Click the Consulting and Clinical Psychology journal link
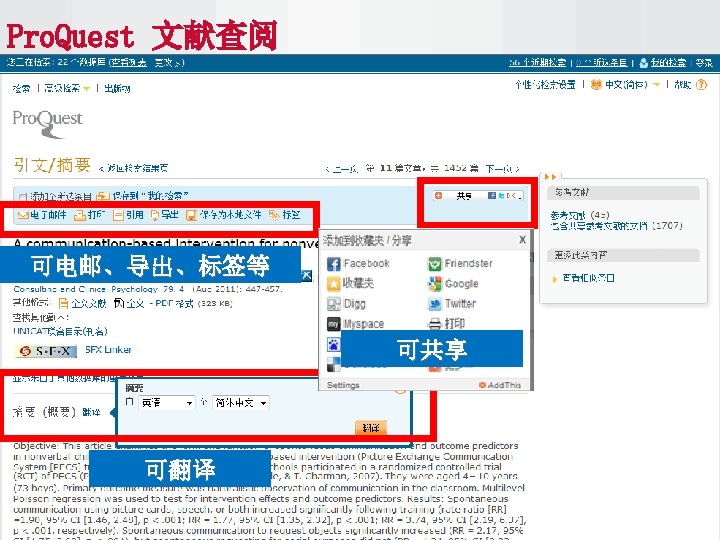Image resolution: width=720 pixels, height=540 pixels. (99, 289)
